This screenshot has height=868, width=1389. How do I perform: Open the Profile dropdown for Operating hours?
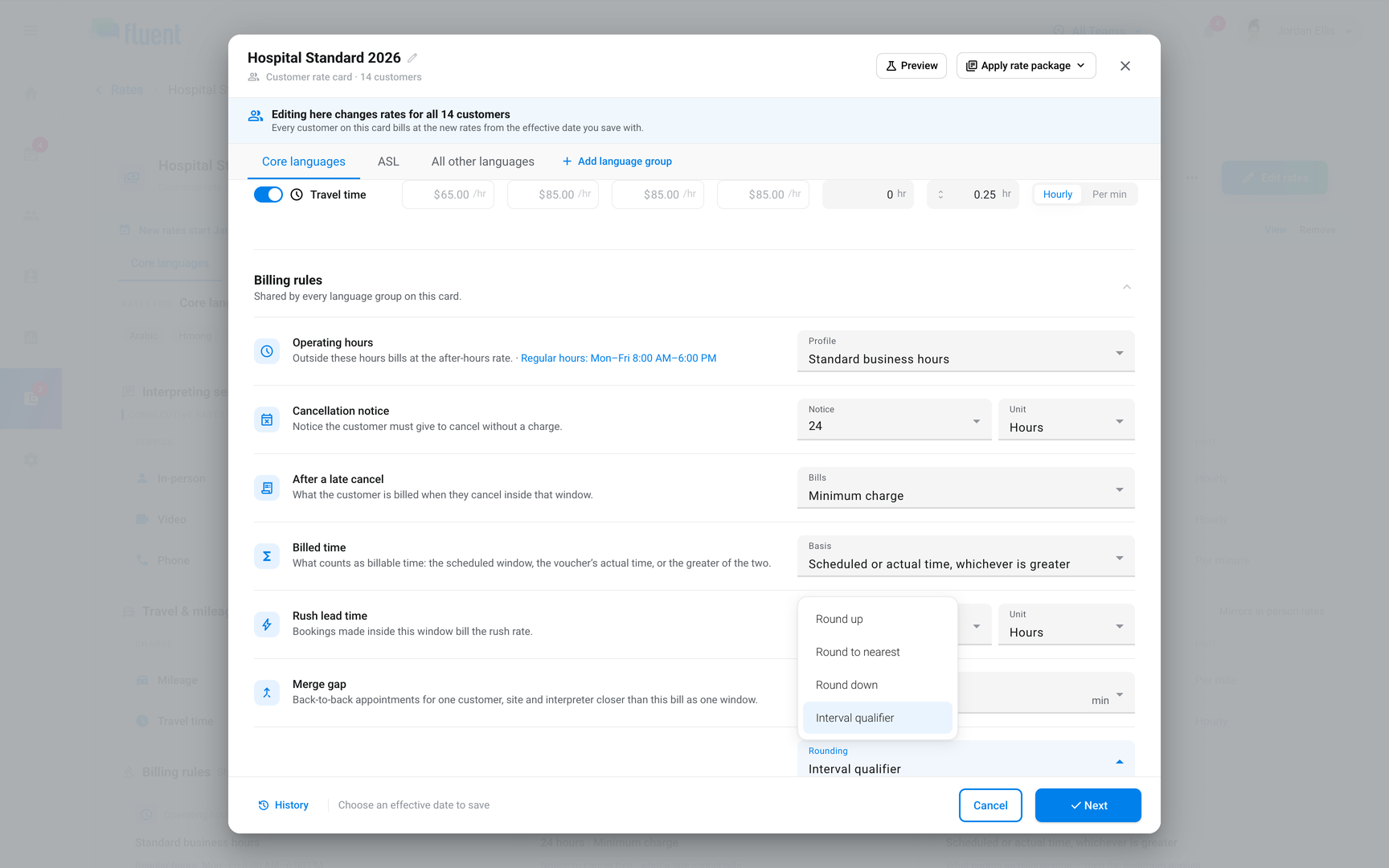coord(966,351)
